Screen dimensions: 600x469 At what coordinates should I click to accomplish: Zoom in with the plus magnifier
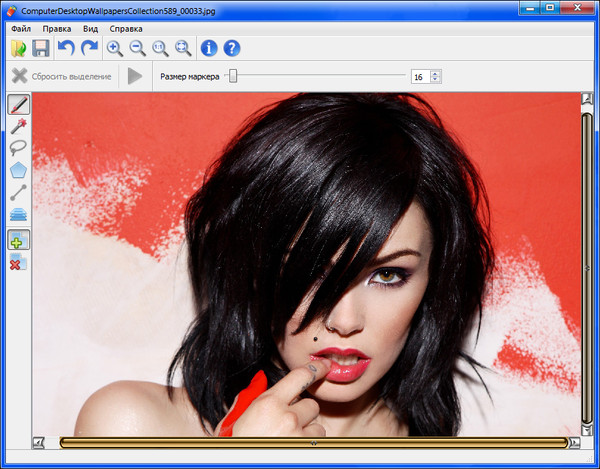pos(115,48)
